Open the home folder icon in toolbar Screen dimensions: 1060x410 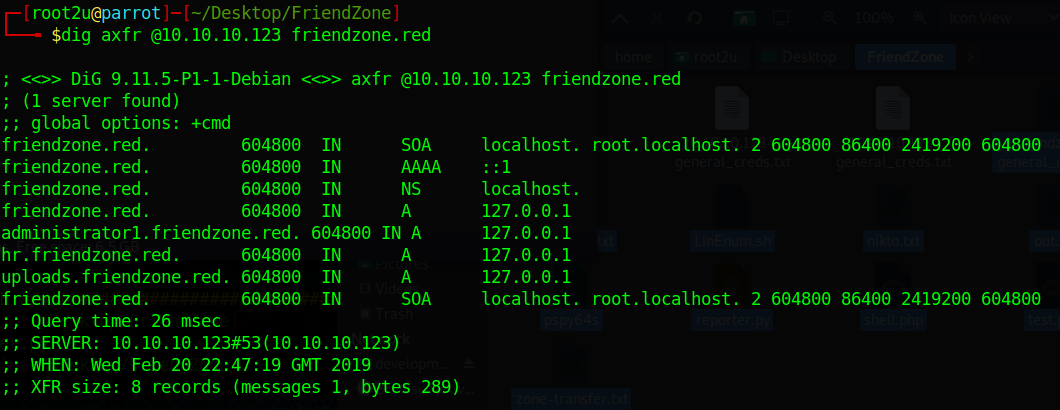744,18
